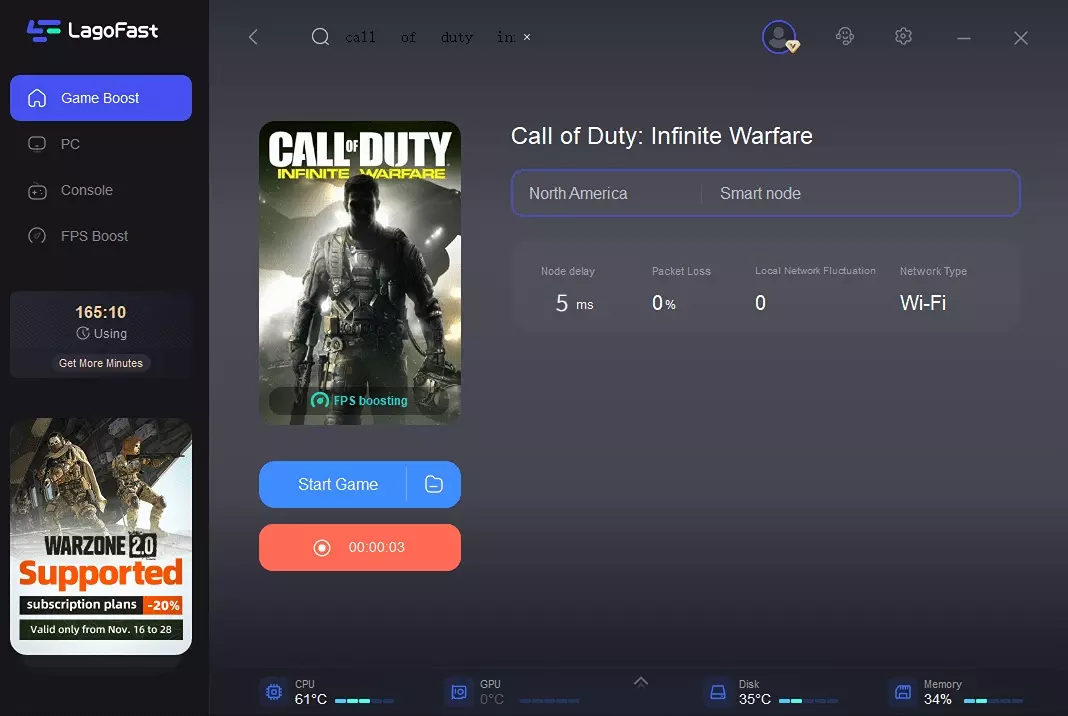Open customer support headset icon
Screen dimensions: 1068x716
(845, 36)
